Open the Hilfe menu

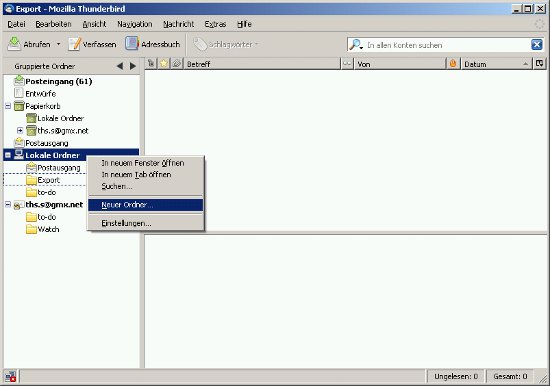point(244,24)
